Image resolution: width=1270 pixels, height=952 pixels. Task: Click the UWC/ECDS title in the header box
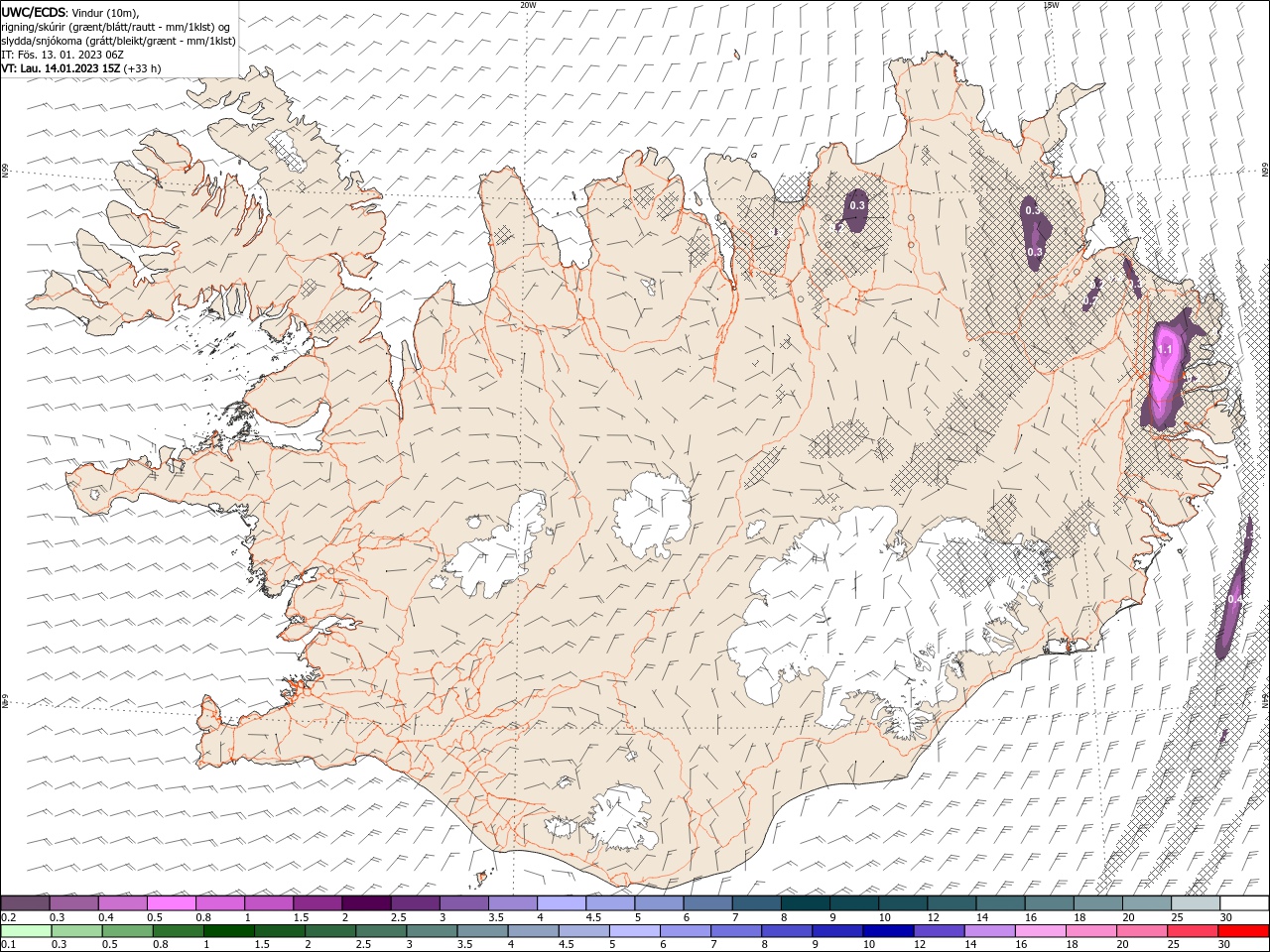pos(33,12)
